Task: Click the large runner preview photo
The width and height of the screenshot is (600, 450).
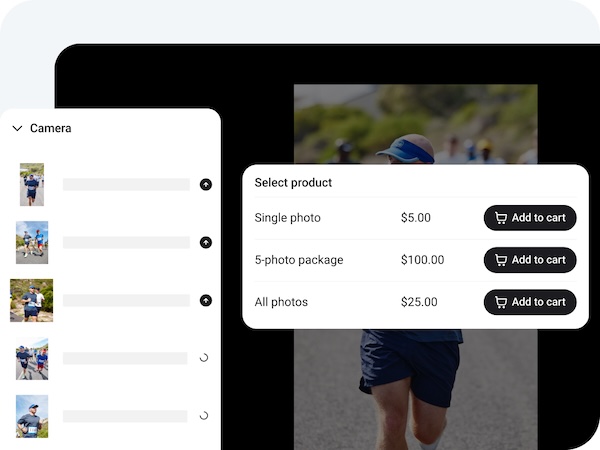Action: point(416,386)
